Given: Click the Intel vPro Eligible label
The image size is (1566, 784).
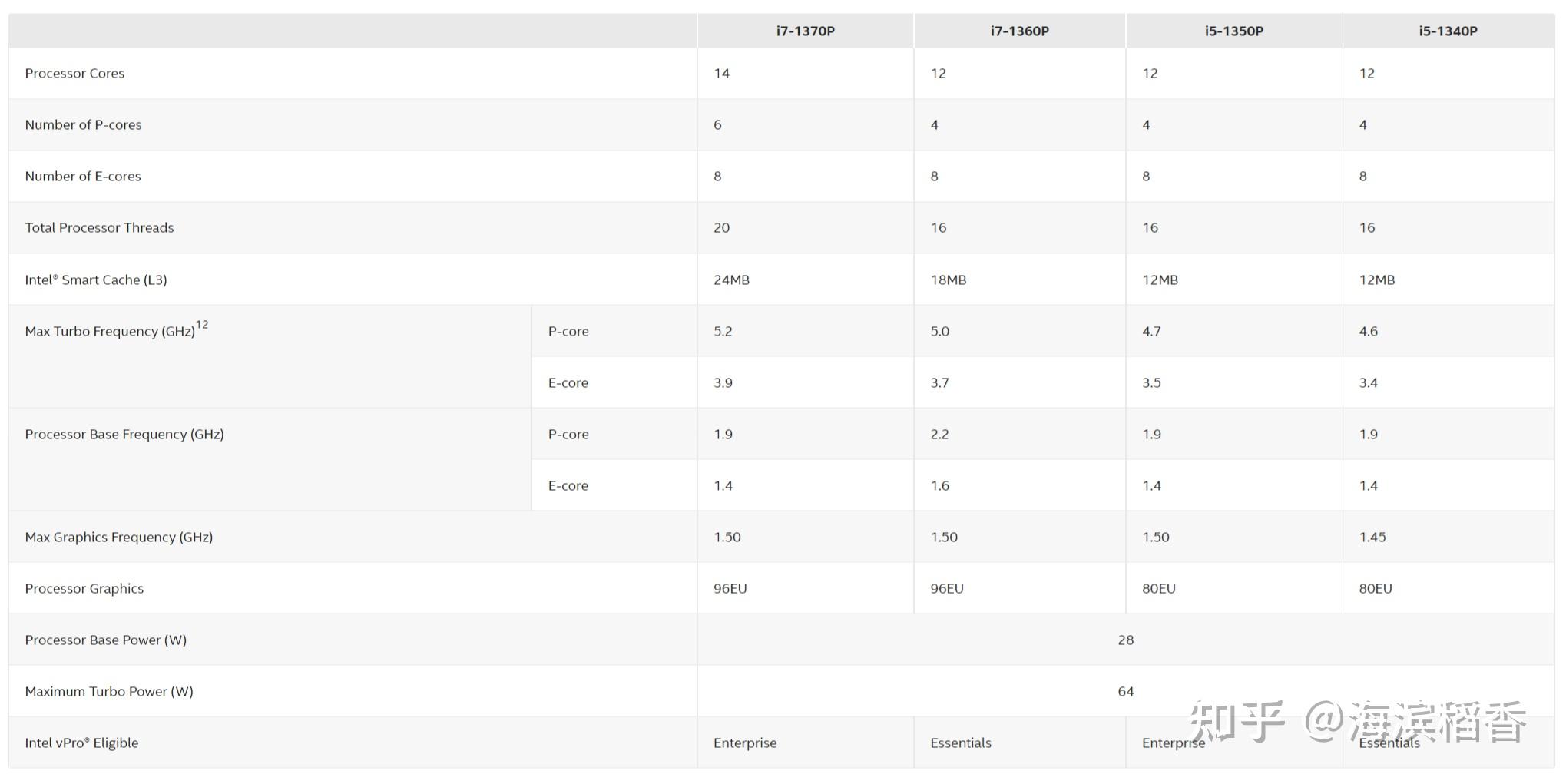Looking at the screenshot, I should [81, 743].
